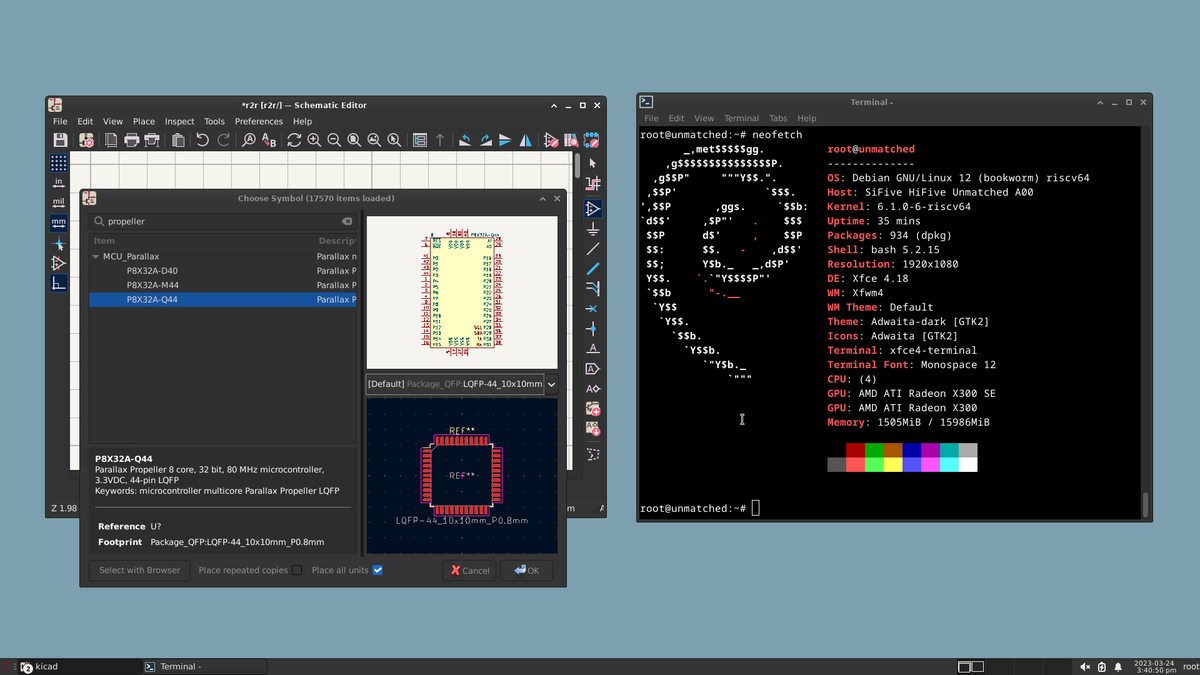Choose the Add Bus tool

point(593,268)
